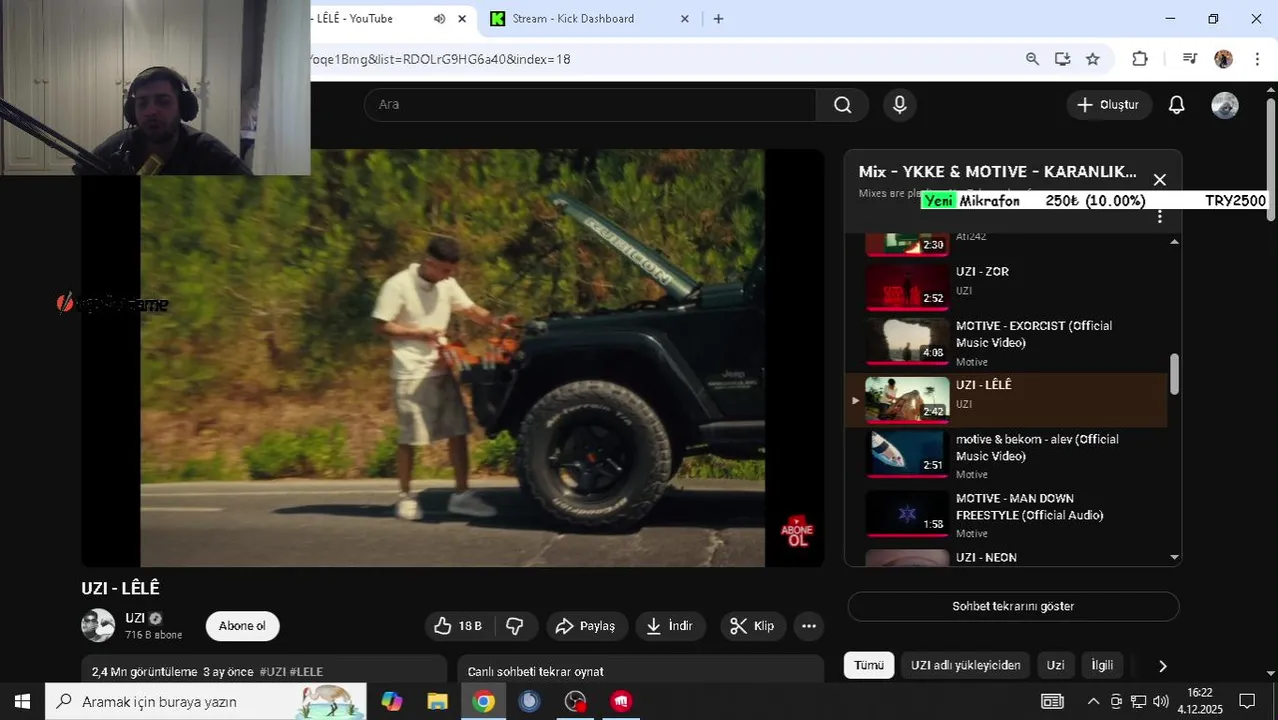This screenshot has height=720, width=1278.
Task: Open the Windows Start menu
Action: pos(22,702)
